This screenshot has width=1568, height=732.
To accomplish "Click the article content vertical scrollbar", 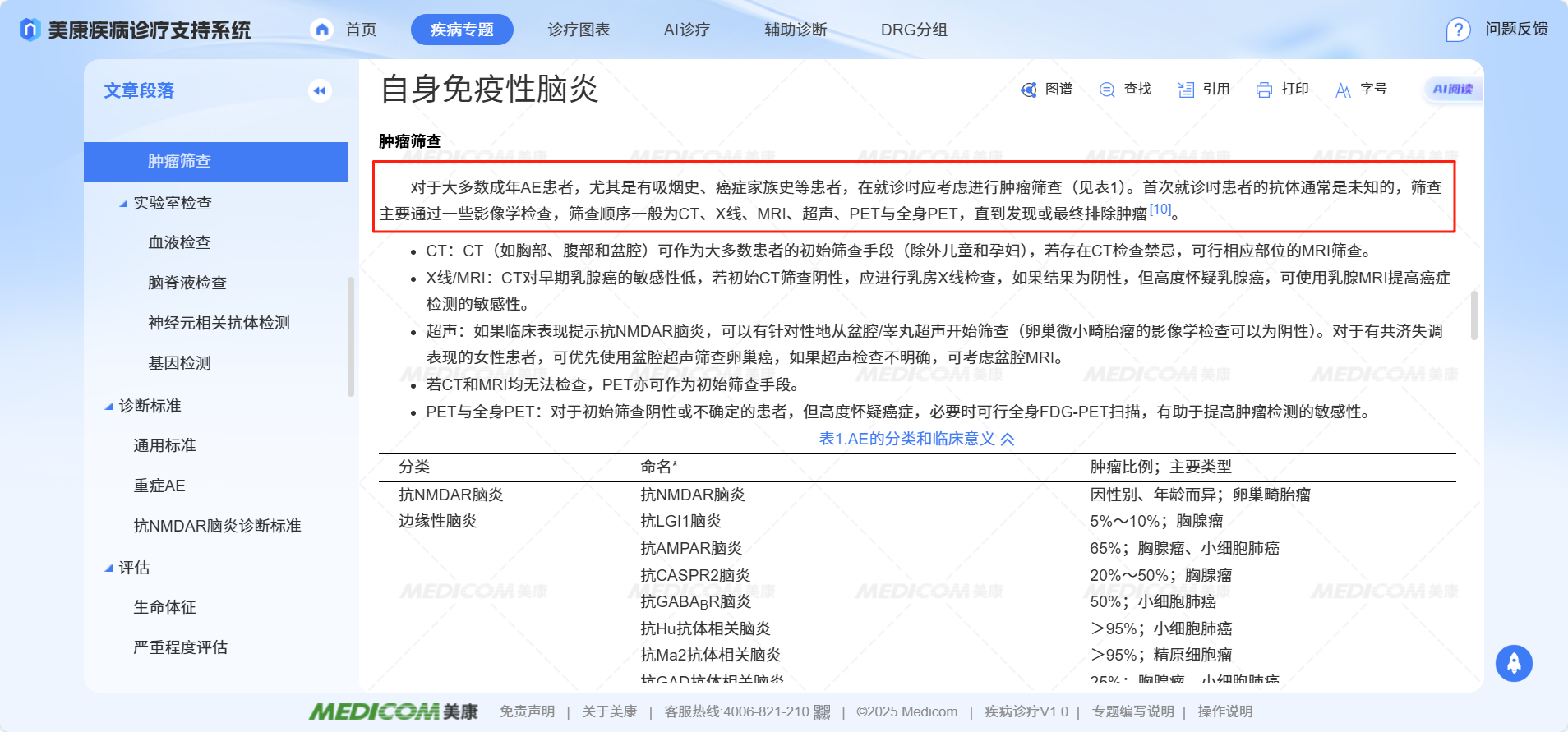I will 1474,315.
